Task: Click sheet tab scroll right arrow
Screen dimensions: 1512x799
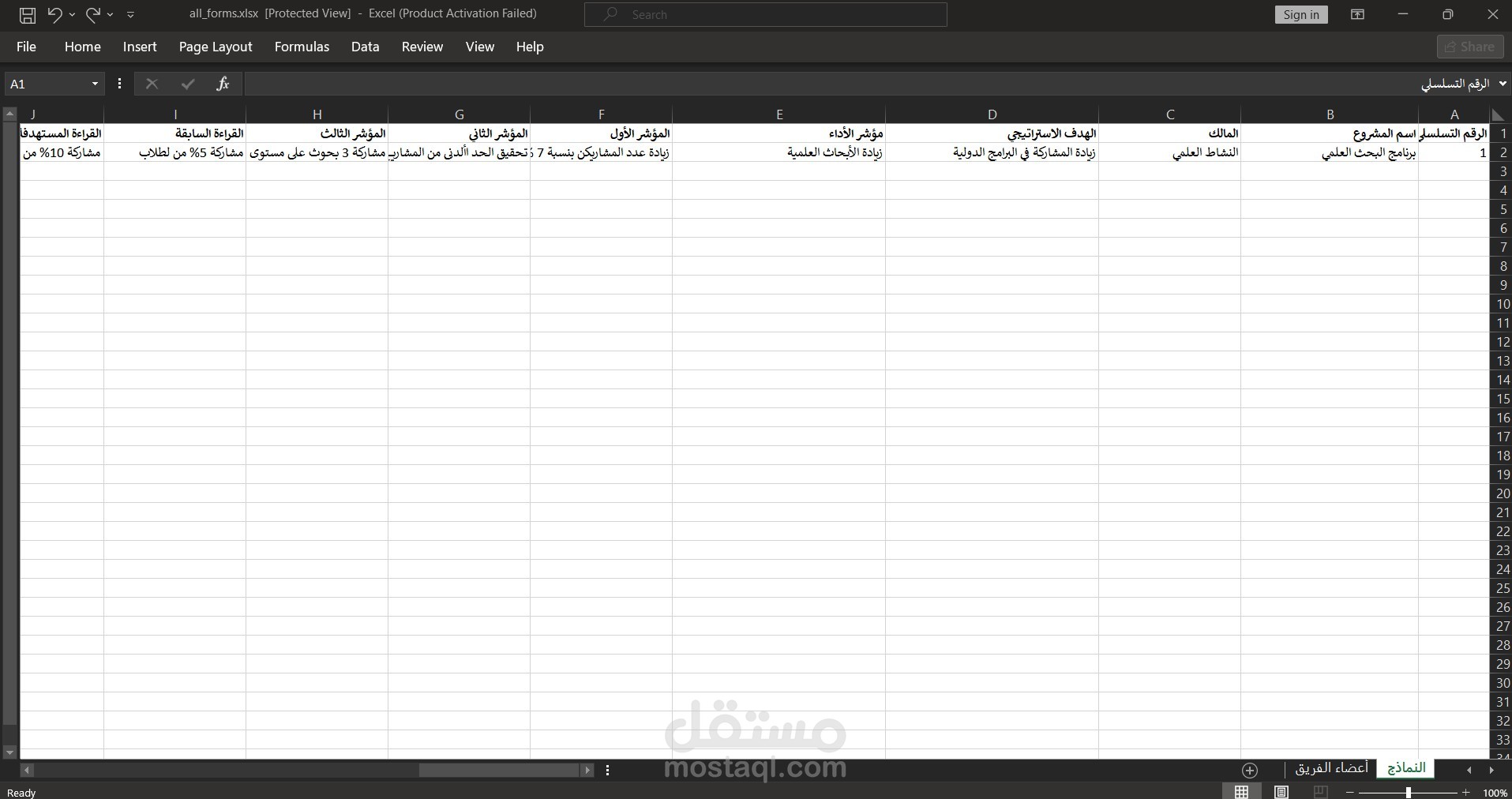Action: pyautogui.click(x=1491, y=770)
